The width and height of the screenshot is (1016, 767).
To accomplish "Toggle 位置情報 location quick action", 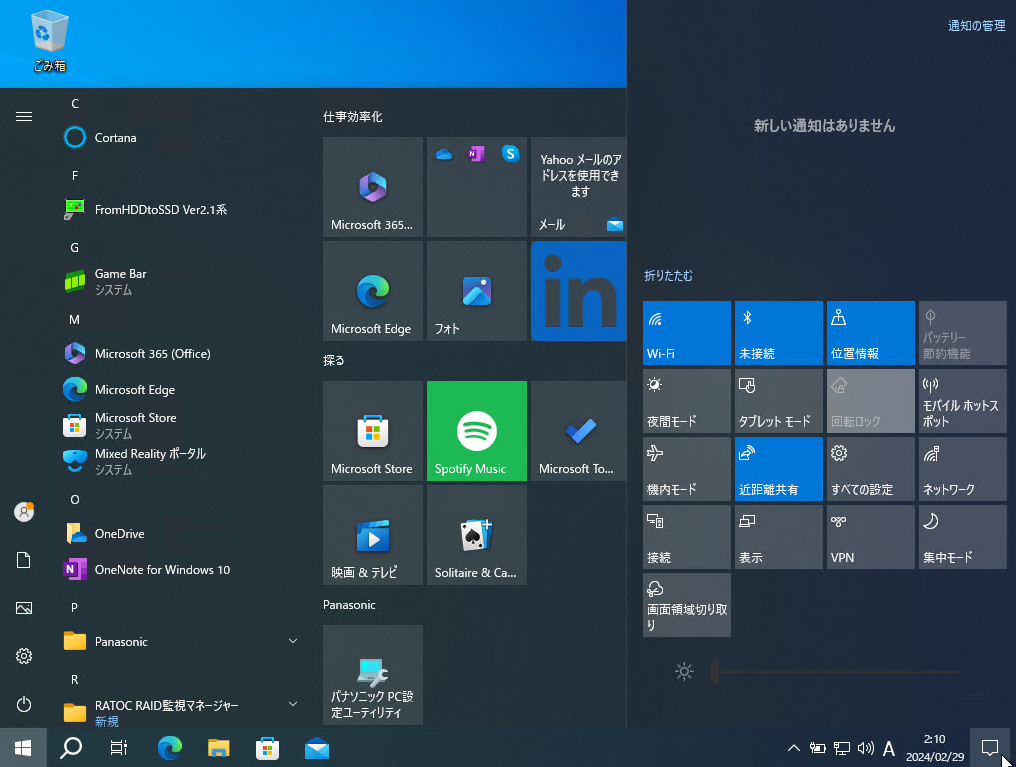I will (871, 333).
